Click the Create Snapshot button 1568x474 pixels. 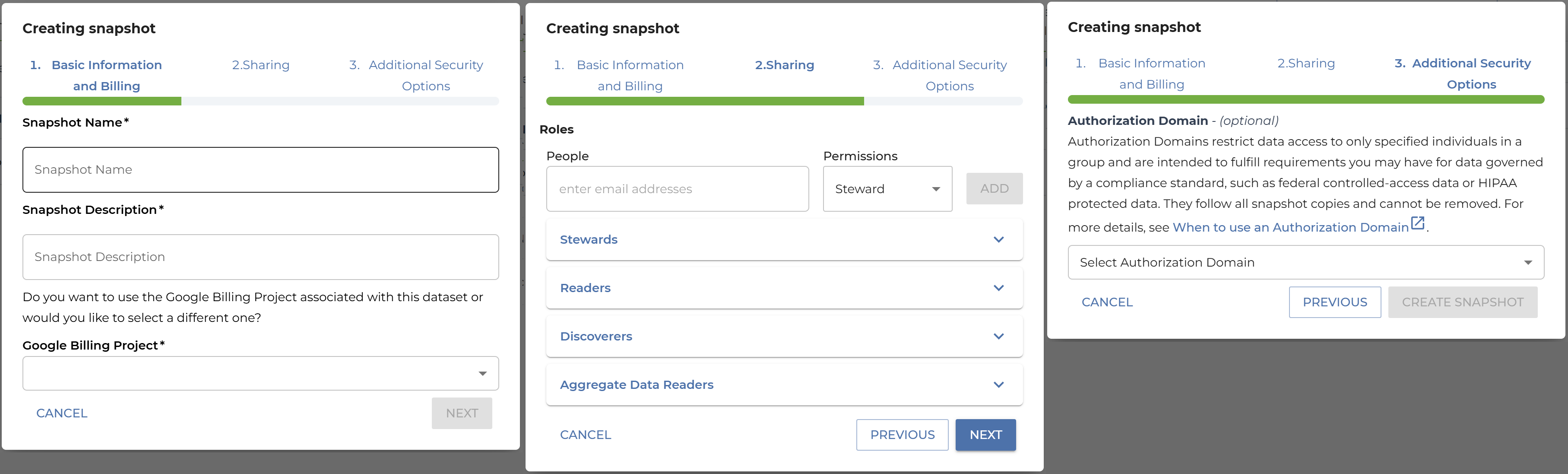tap(1463, 302)
